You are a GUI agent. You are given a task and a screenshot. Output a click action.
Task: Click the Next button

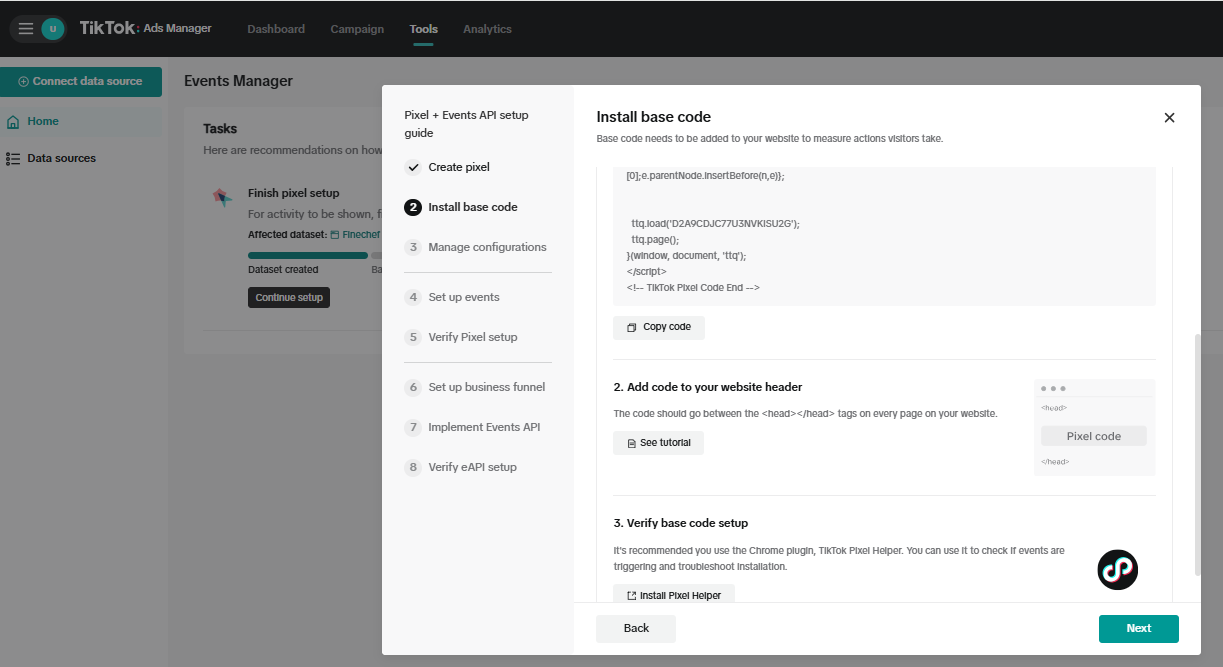1138,628
